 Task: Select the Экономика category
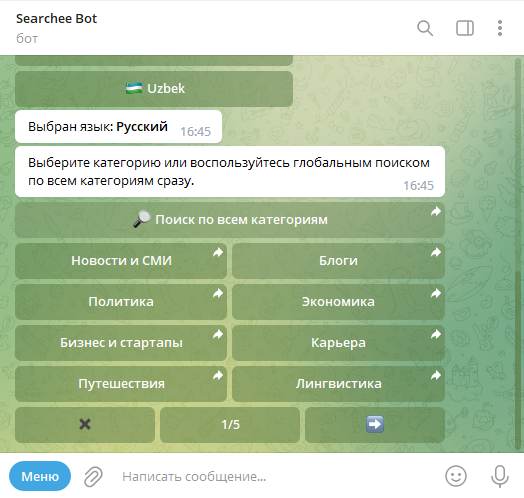338,302
